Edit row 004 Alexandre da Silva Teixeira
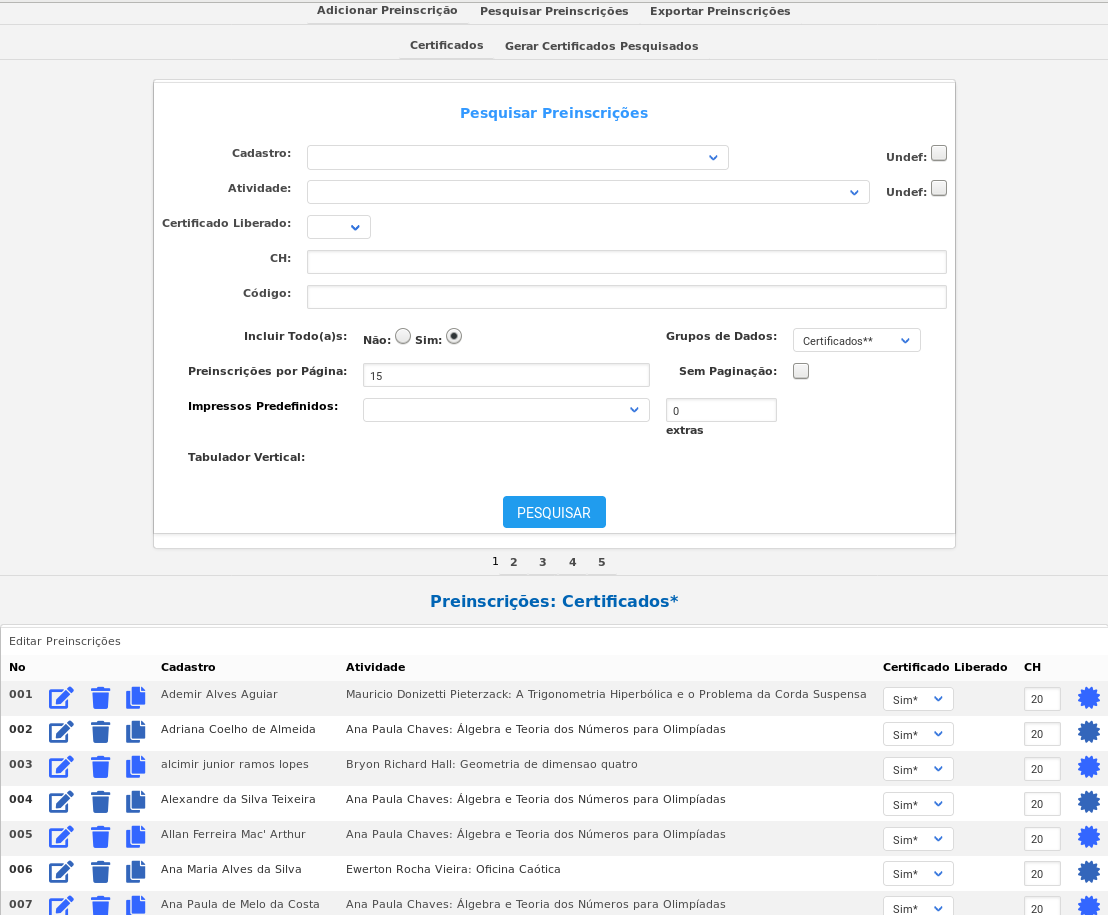Screen dimensions: 1108x915 61,803
